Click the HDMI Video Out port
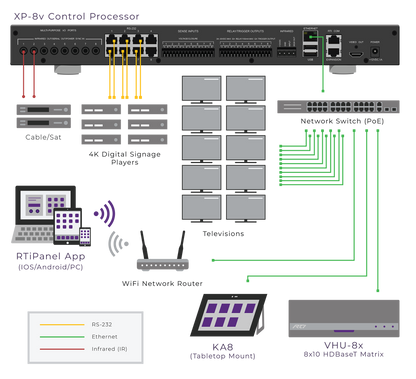Viewport: 416px width, 379px height. [356, 55]
